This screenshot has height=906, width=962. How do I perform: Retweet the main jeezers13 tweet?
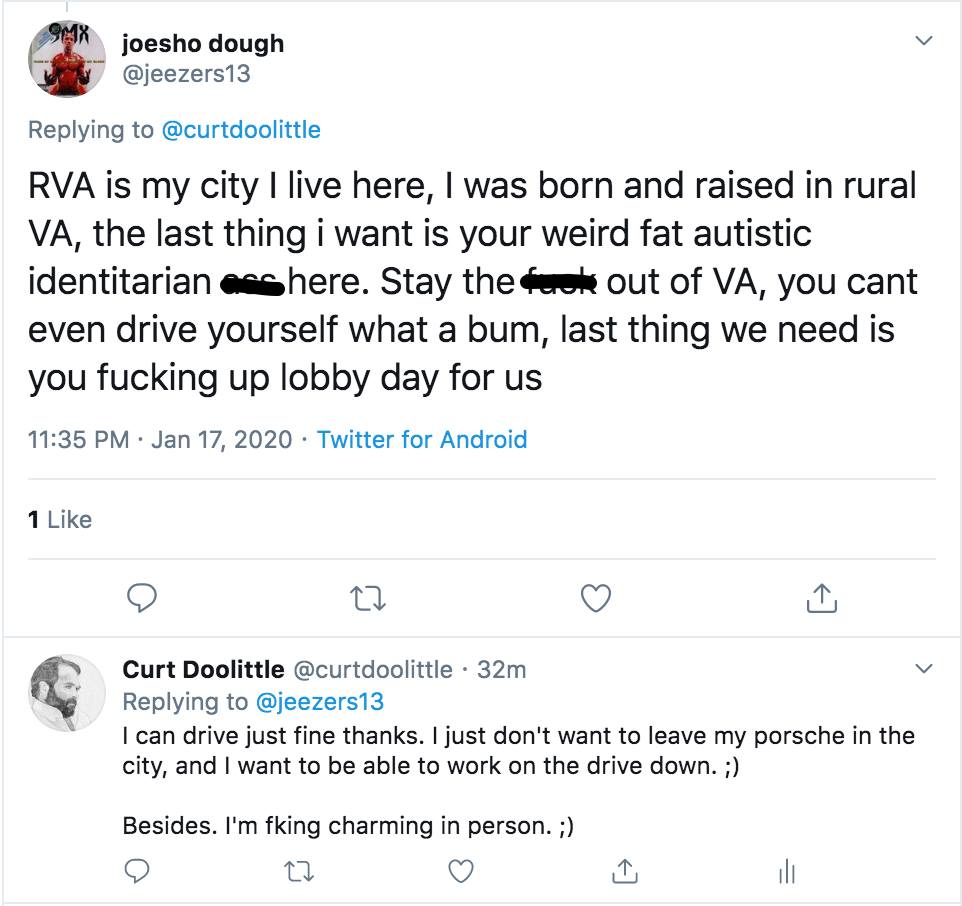click(369, 597)
